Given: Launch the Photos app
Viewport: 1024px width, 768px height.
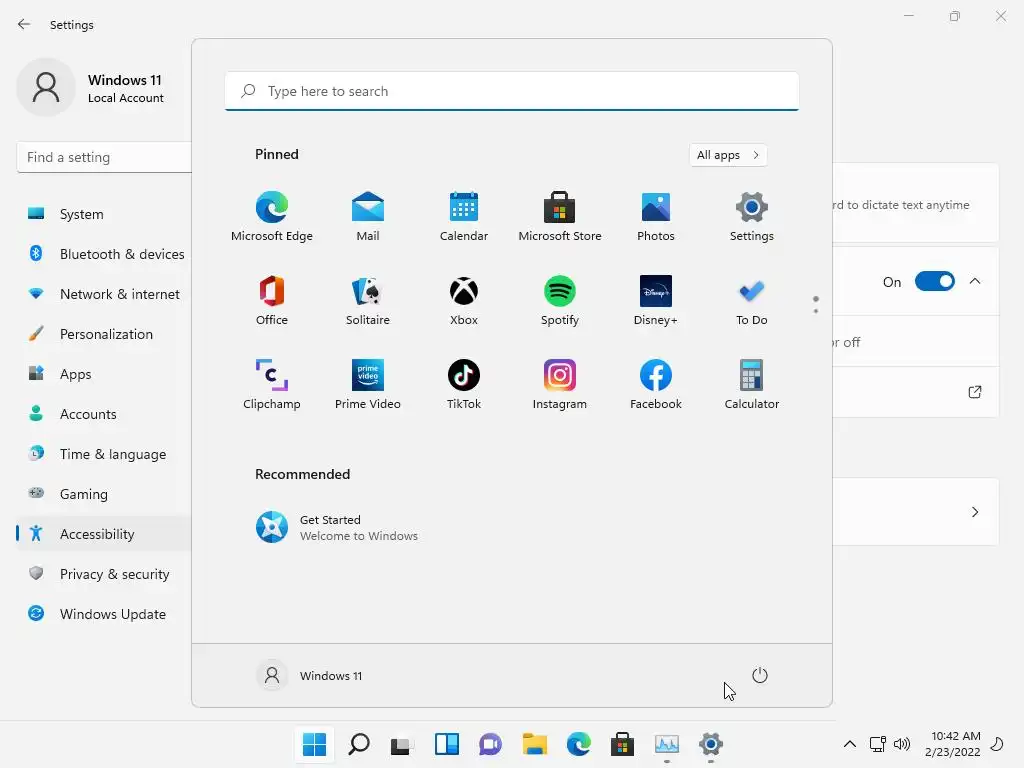Looking at the screenshot, I should pyautogui.click(x=656, y=217).
